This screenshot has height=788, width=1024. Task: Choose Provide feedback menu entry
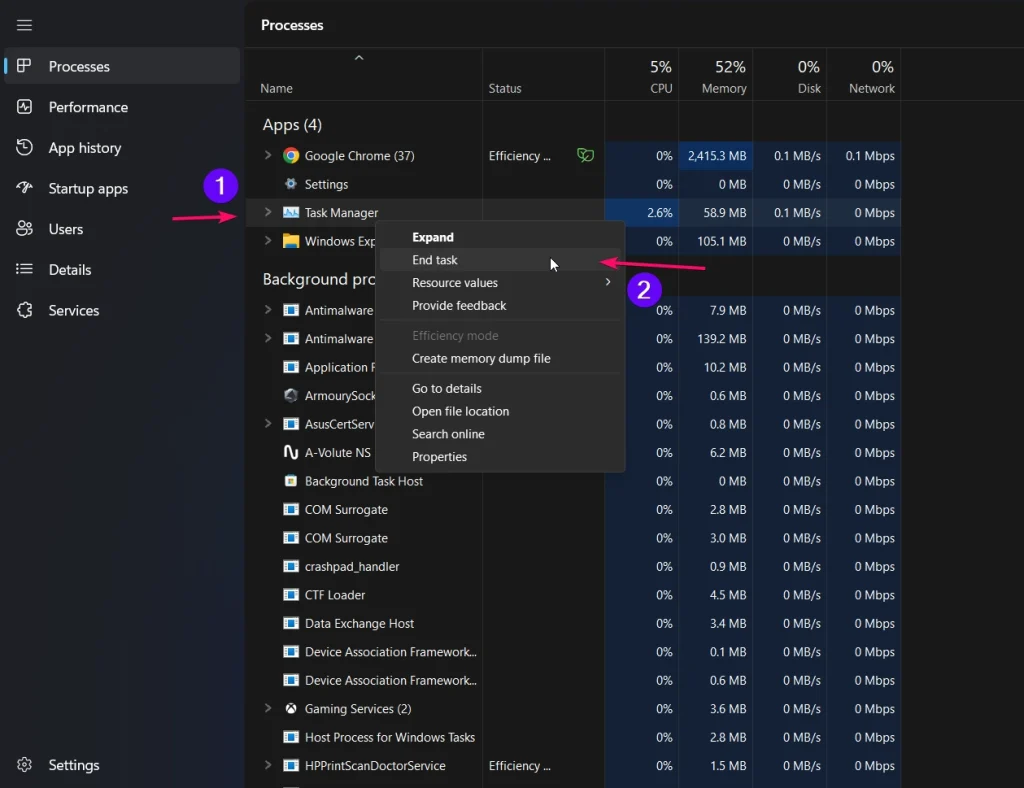[500, 306]
